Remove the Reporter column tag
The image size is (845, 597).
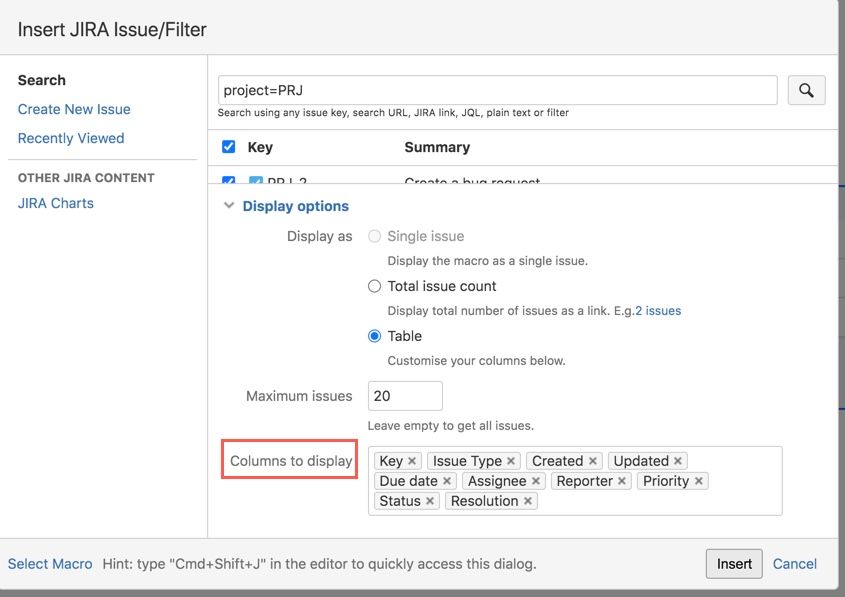click(621, 481)
